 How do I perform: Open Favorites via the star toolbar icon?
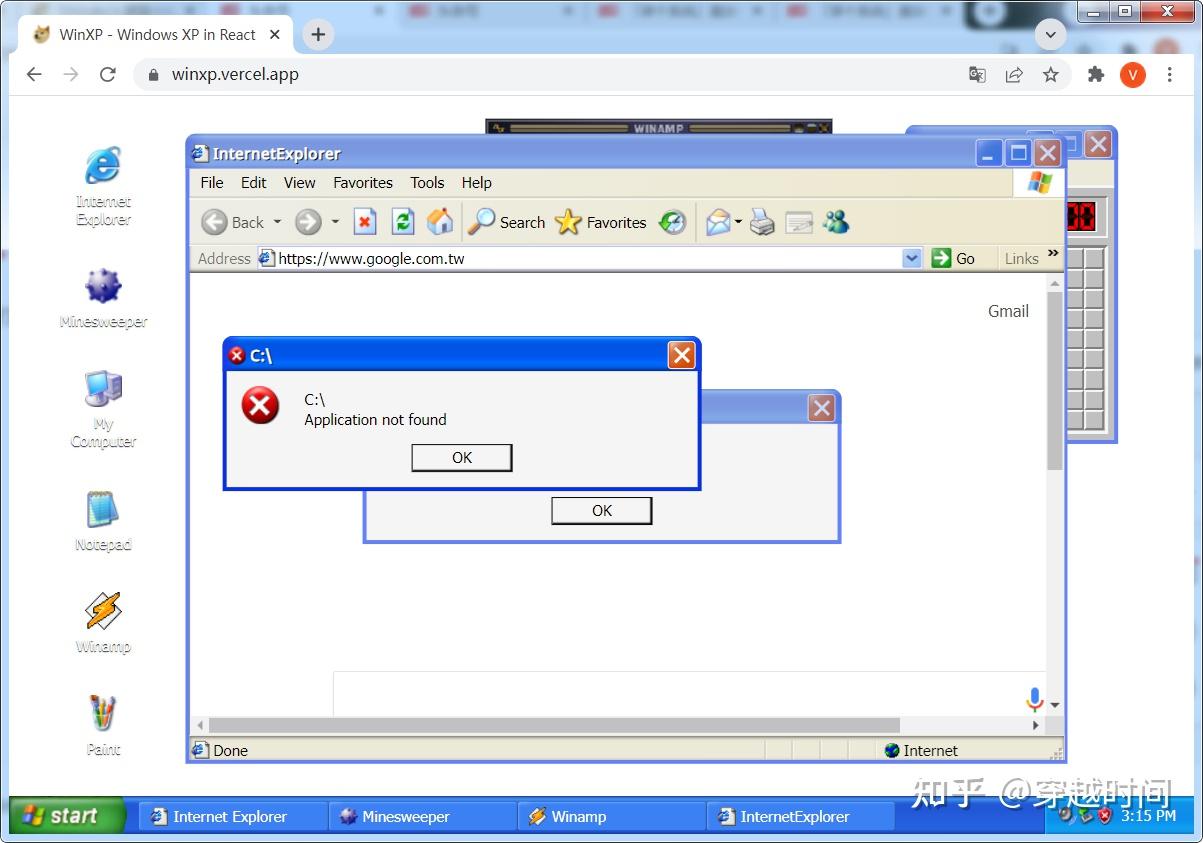(x=567, y=222)
